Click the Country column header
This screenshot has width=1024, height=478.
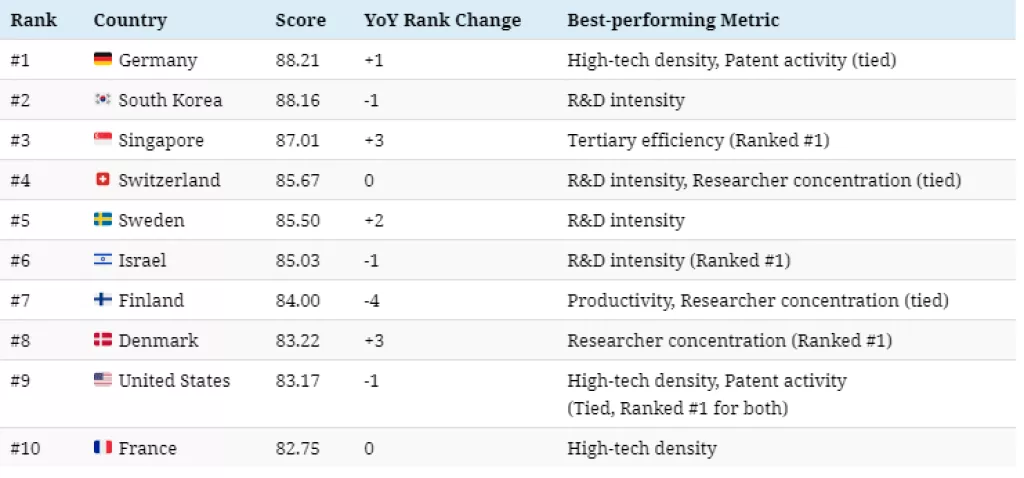130,20
